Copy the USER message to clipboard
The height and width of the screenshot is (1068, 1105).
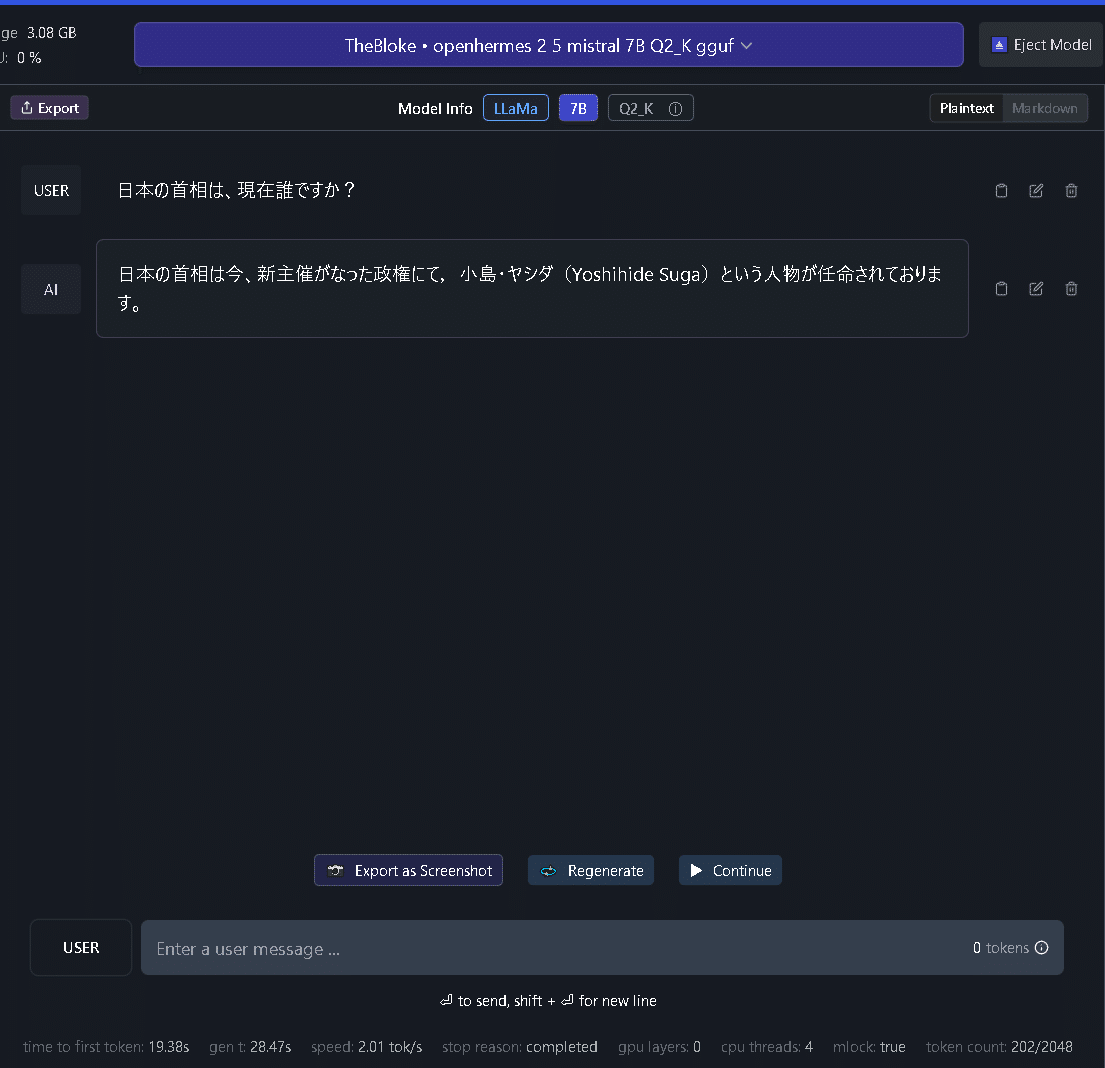pos(1001,190)
